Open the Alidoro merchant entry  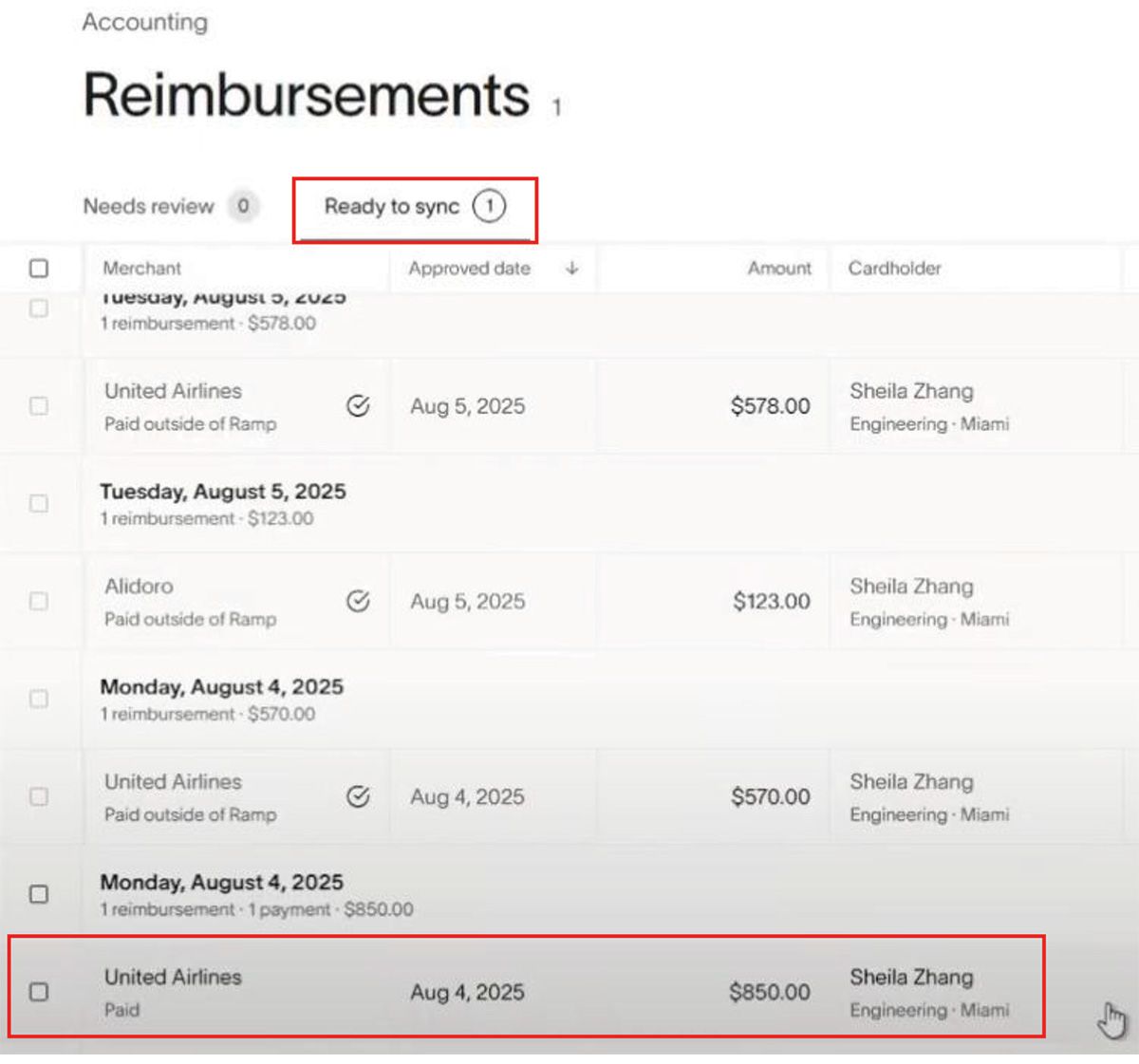pyautogui.click(x=139, y=587)
